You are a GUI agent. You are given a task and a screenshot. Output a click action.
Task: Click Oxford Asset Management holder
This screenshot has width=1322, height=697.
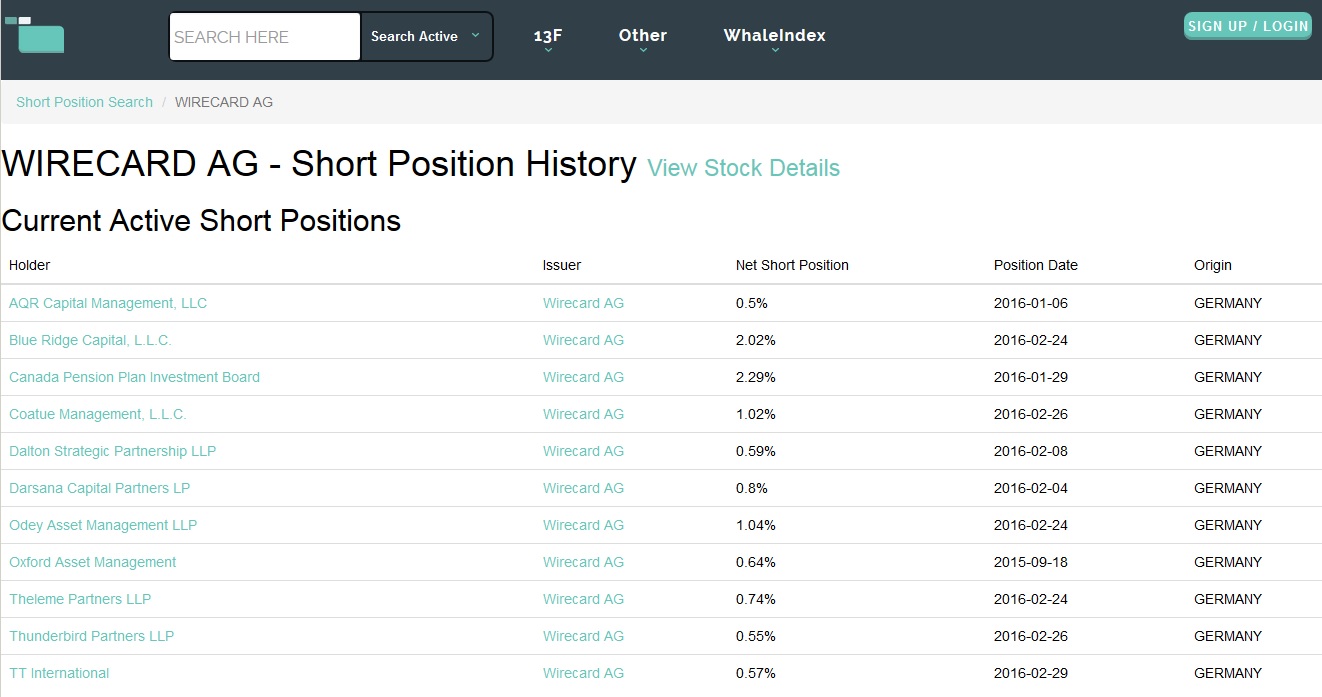(92, 562)
